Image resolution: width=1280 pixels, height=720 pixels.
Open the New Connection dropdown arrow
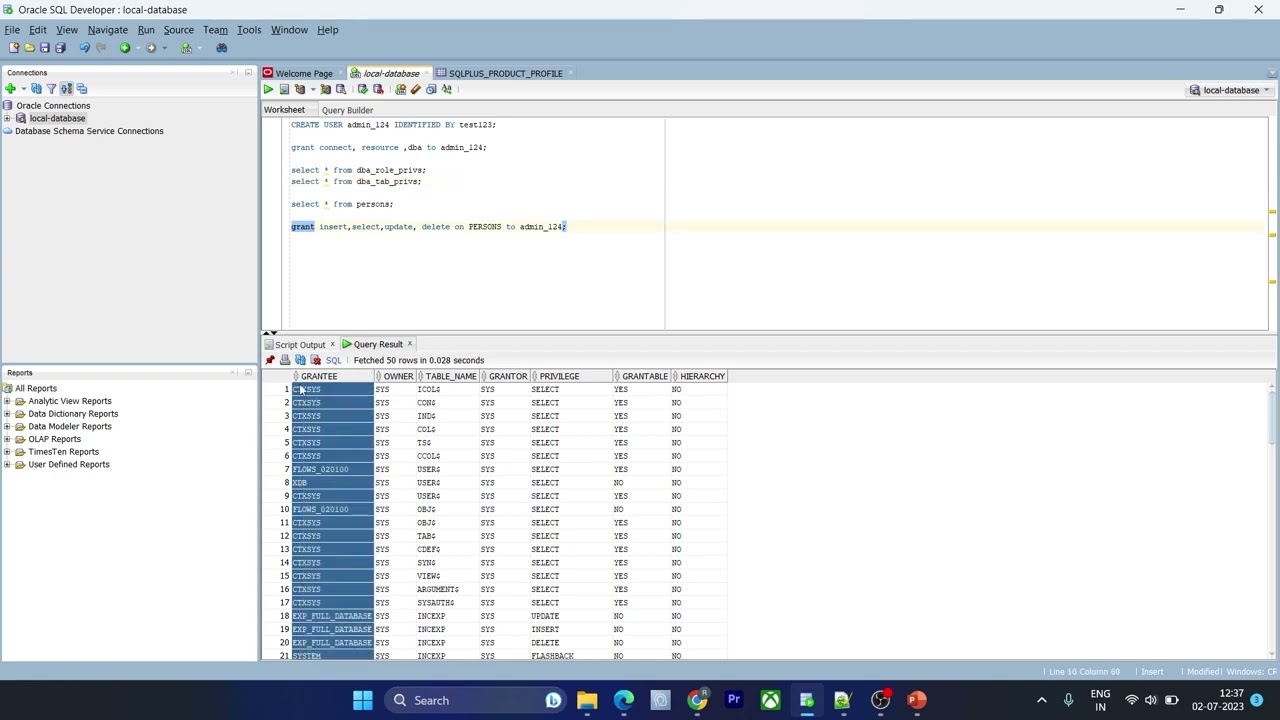click(22, 89)
